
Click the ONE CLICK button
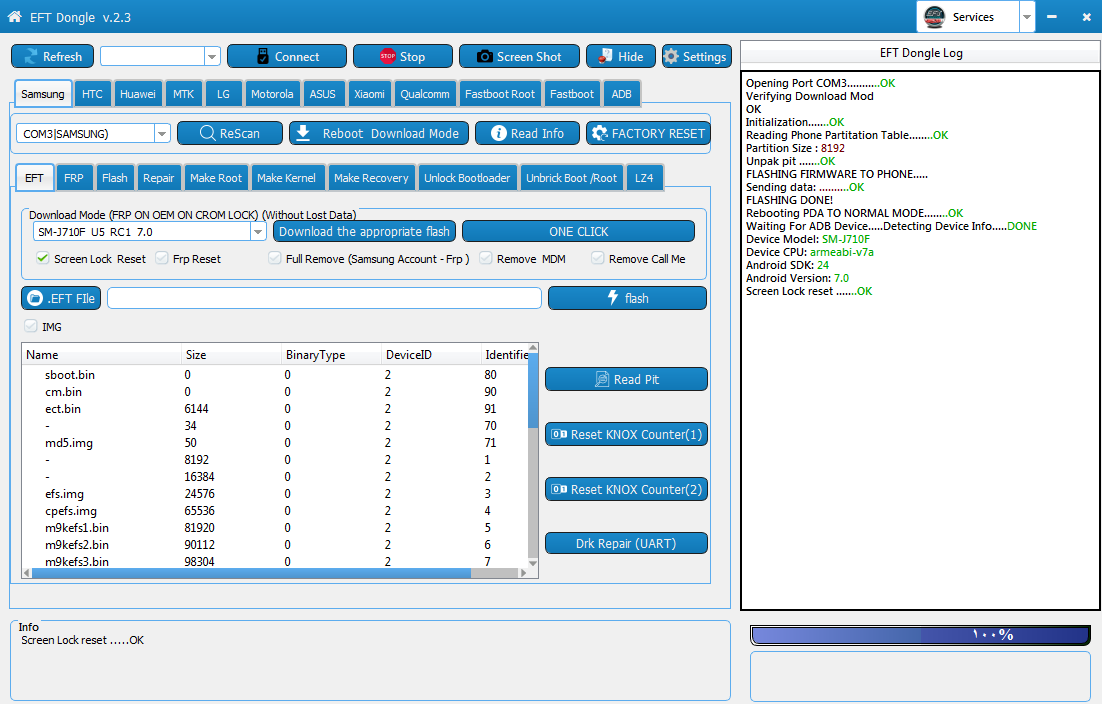click(x=578, y=231)
